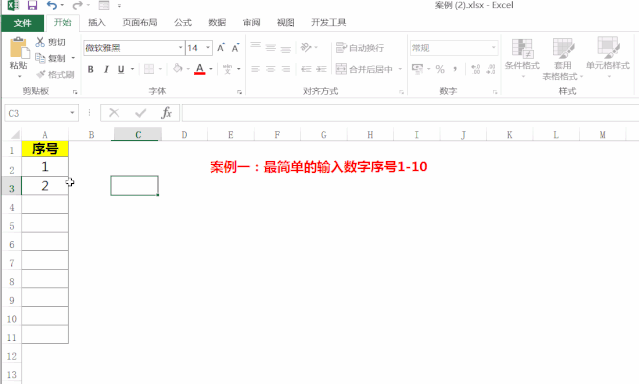Align cell text right
This screenshot has width=639, height=384.
286,69
